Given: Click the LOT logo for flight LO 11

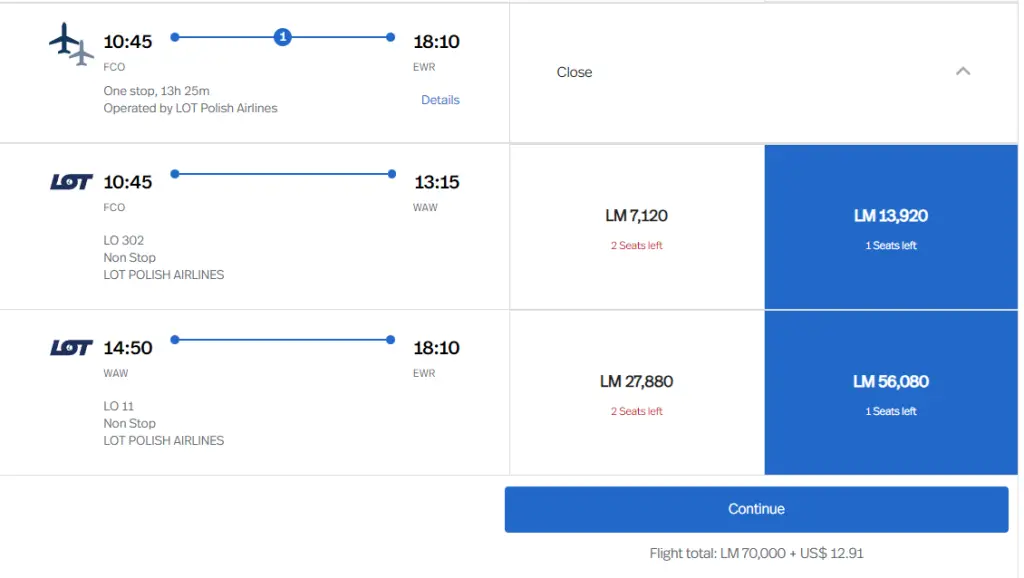Looking at the screenshot, I should pos(71,348).
